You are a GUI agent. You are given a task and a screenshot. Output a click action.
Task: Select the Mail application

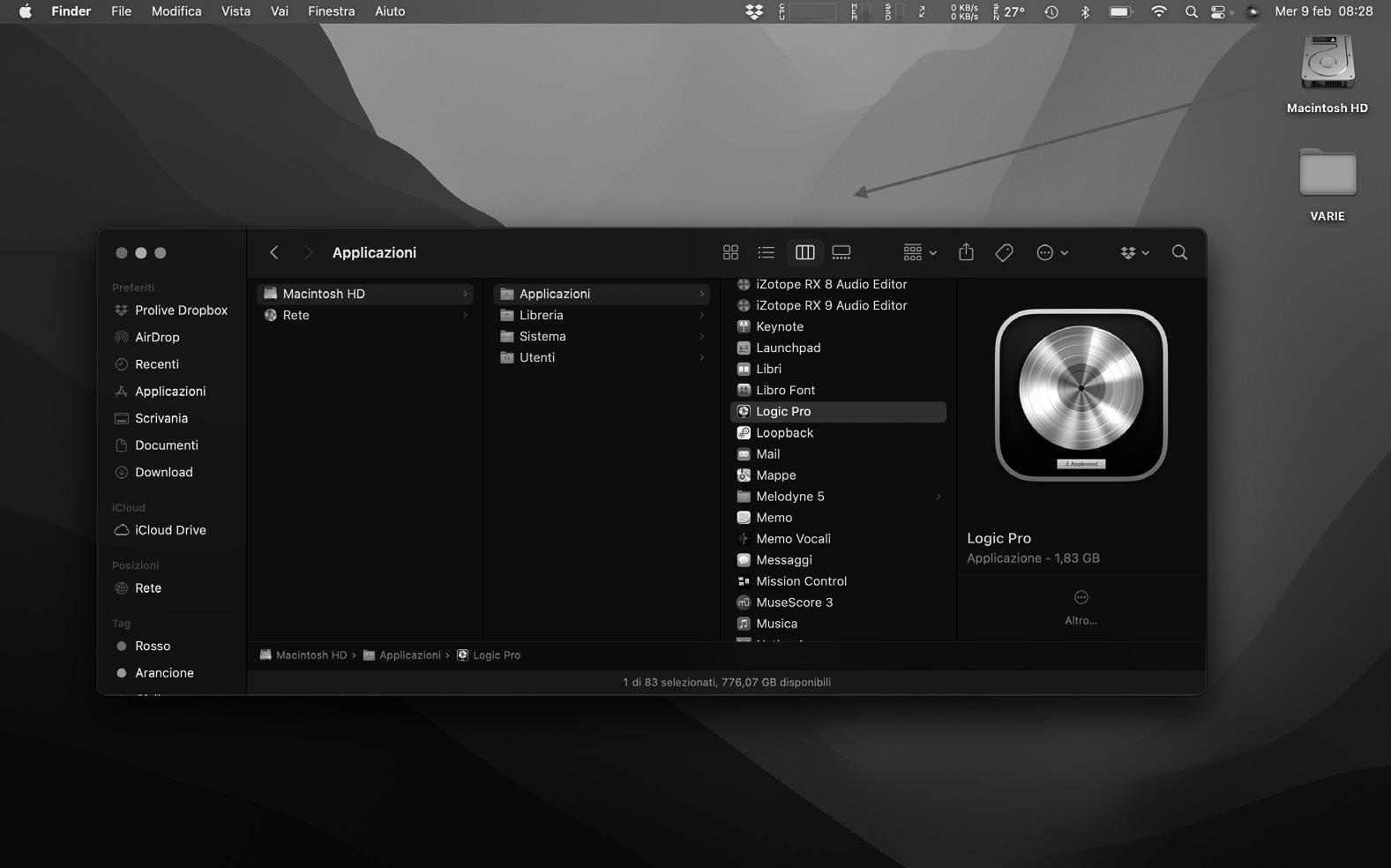point(838,453)
